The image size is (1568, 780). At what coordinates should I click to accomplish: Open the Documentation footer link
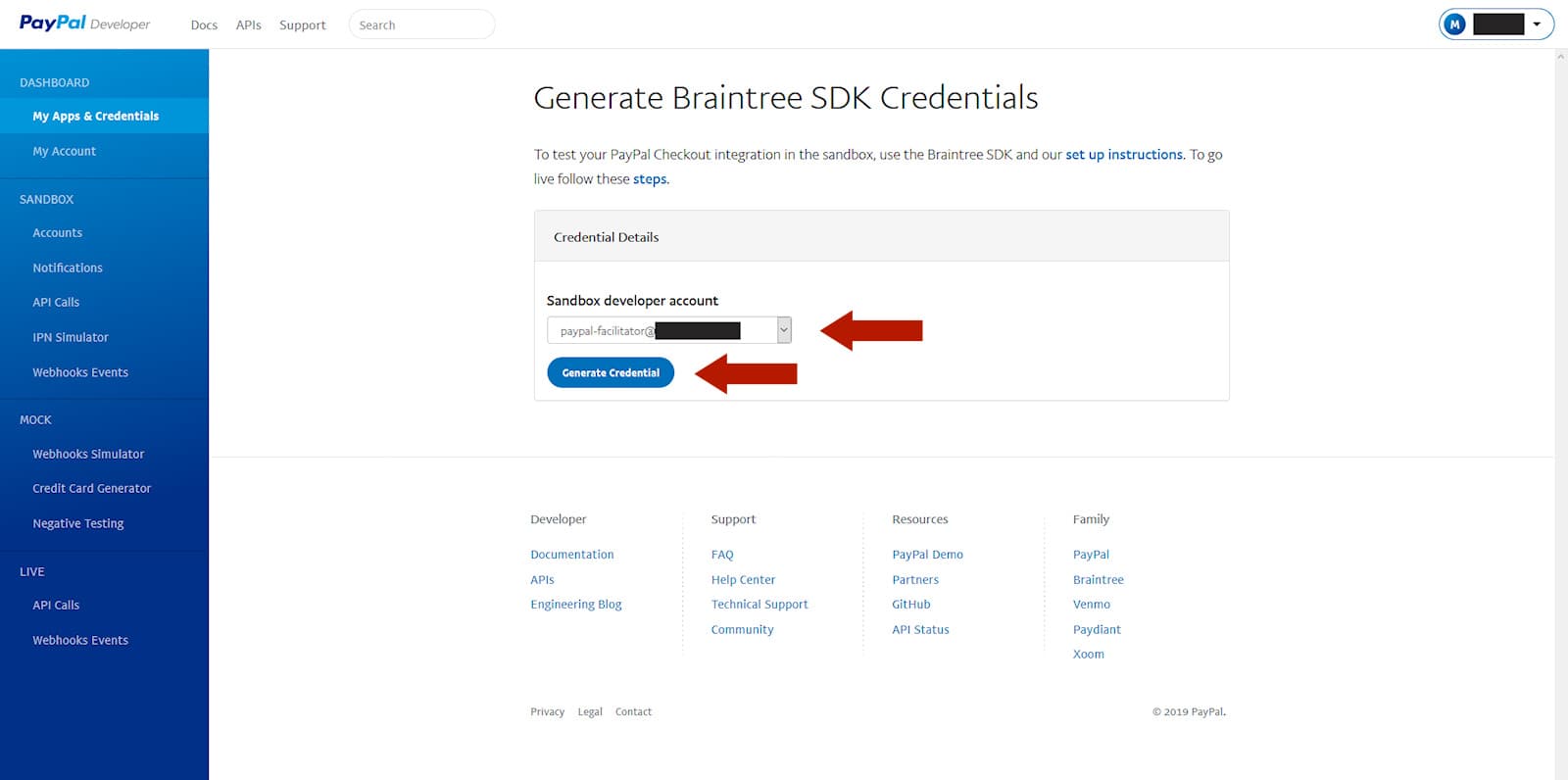572,554
